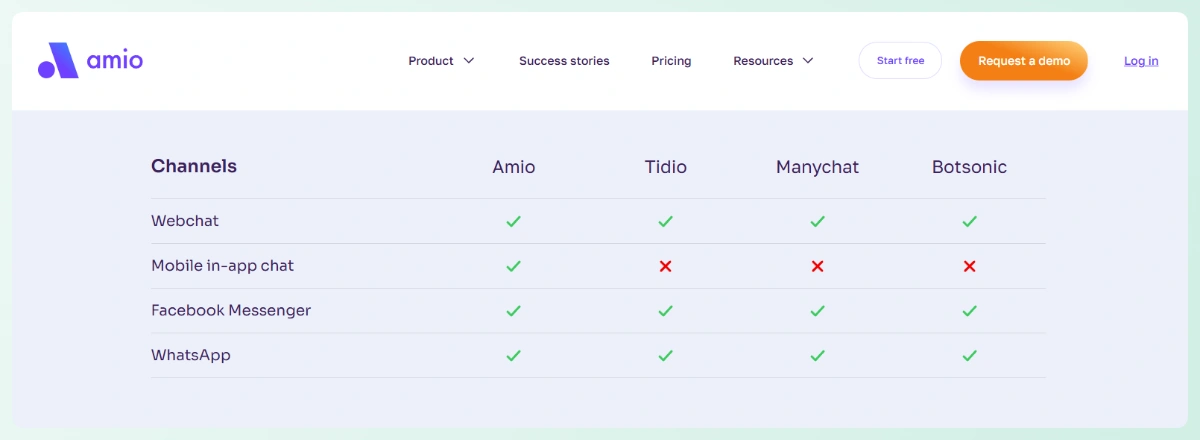Screen dimensions: 1200x440
Task: Click Amio's Mobile in-app chat checkmark
Action: (513, 266)
